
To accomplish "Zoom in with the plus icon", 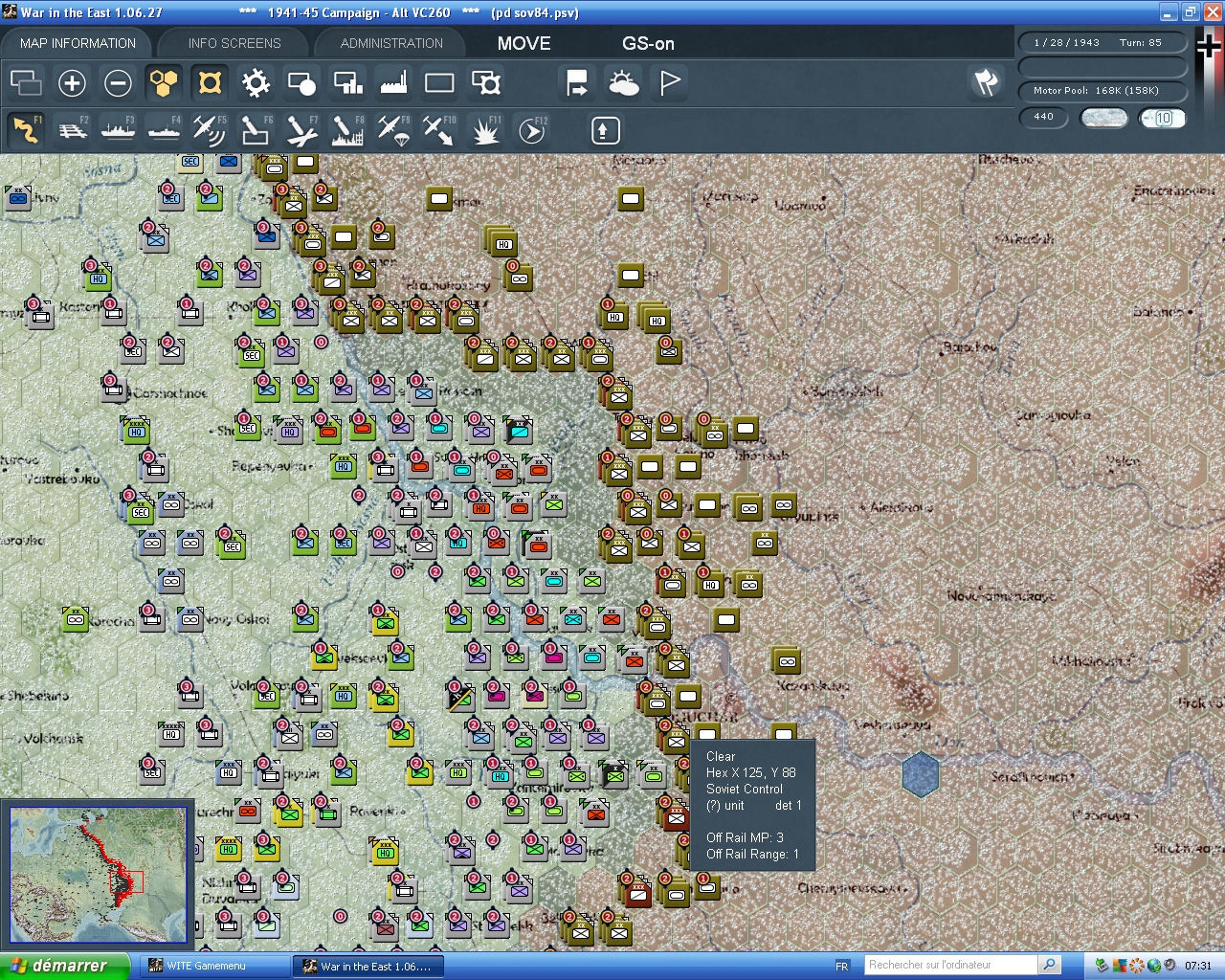I will [x=72, y=83].
